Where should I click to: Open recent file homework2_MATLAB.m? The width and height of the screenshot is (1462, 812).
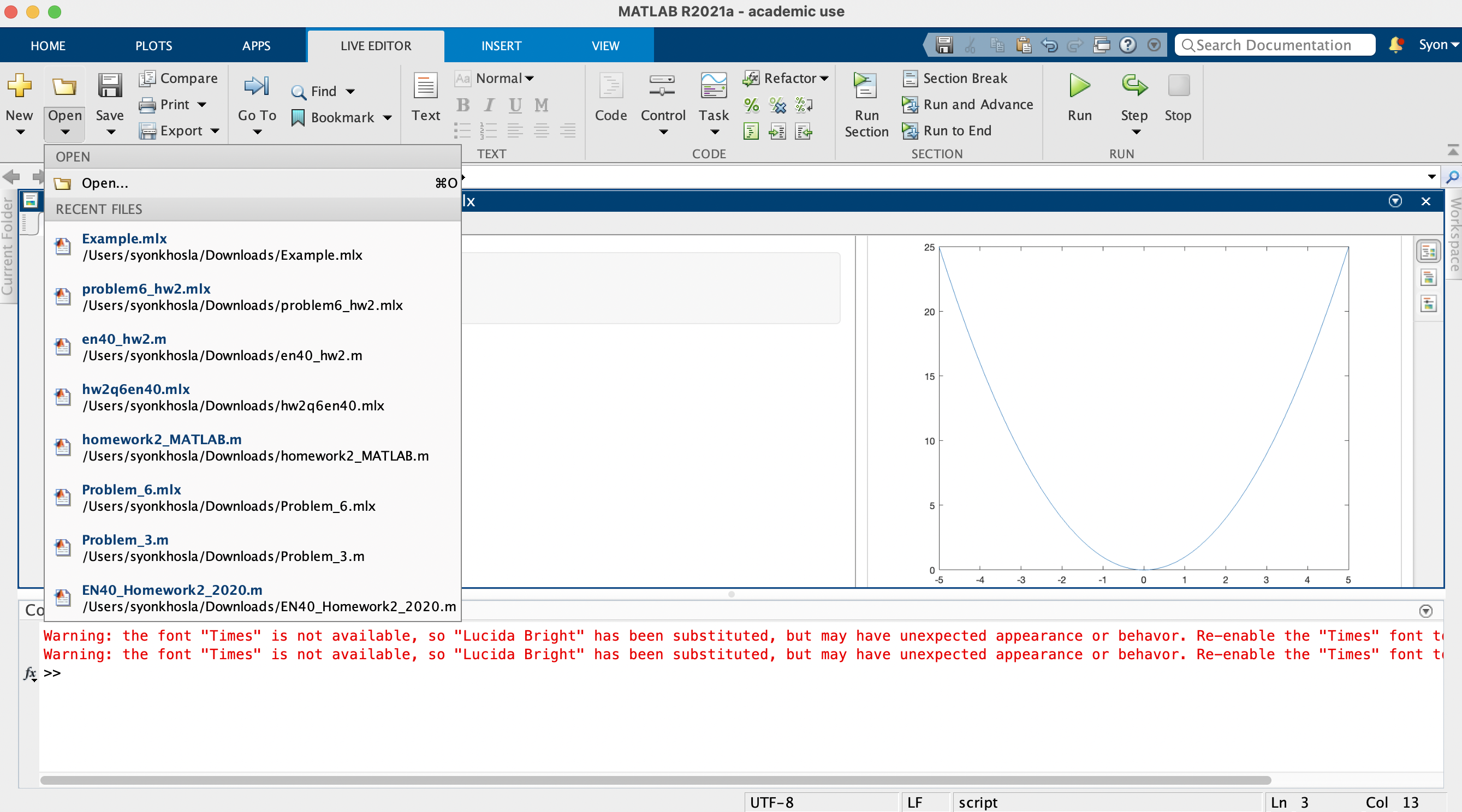click(253, 447)
